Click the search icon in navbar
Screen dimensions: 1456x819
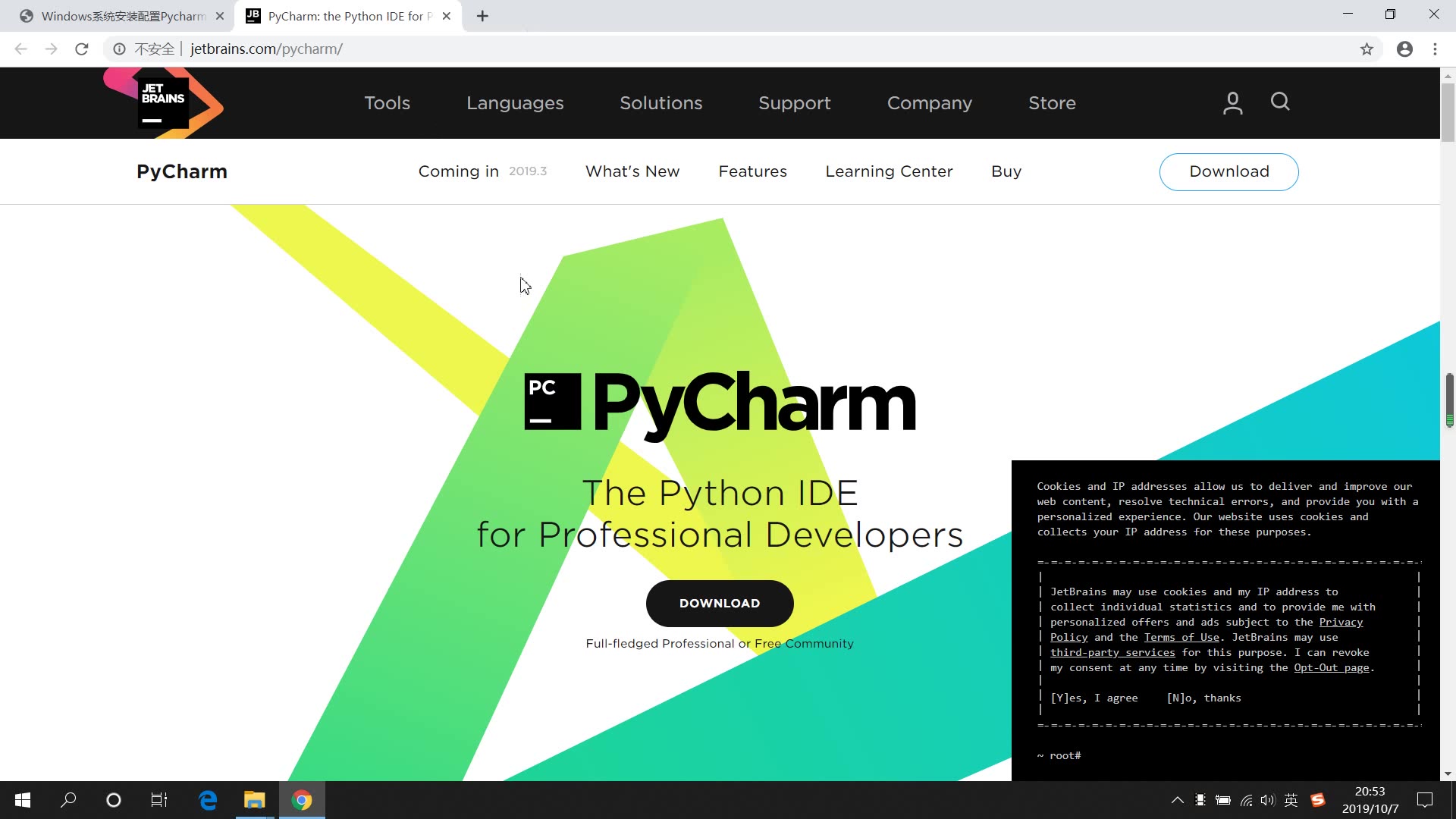(1281, 102)
